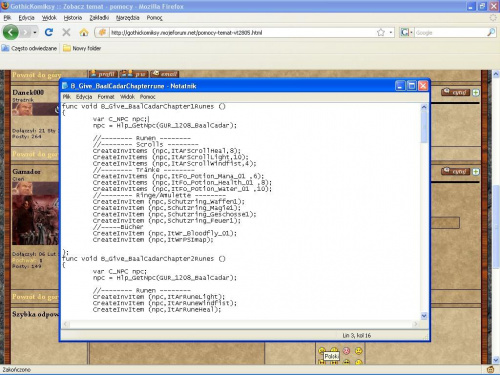The width and height of the screenshot is (500, 375).
Task: Click Powrót do góry under Danek000 post
Action: tap(35, 154)
